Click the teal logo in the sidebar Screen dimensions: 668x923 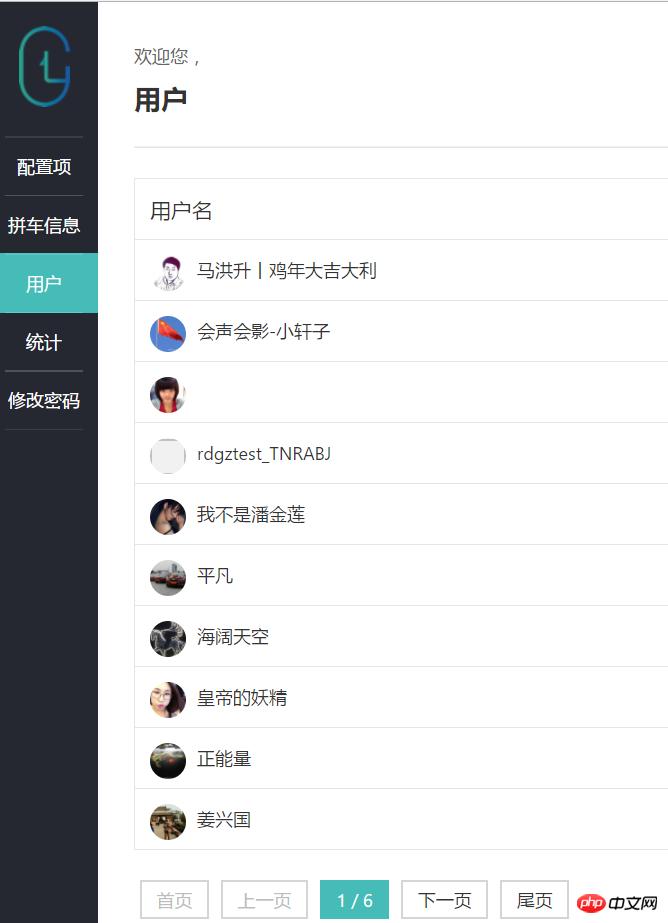pos(44,67)
